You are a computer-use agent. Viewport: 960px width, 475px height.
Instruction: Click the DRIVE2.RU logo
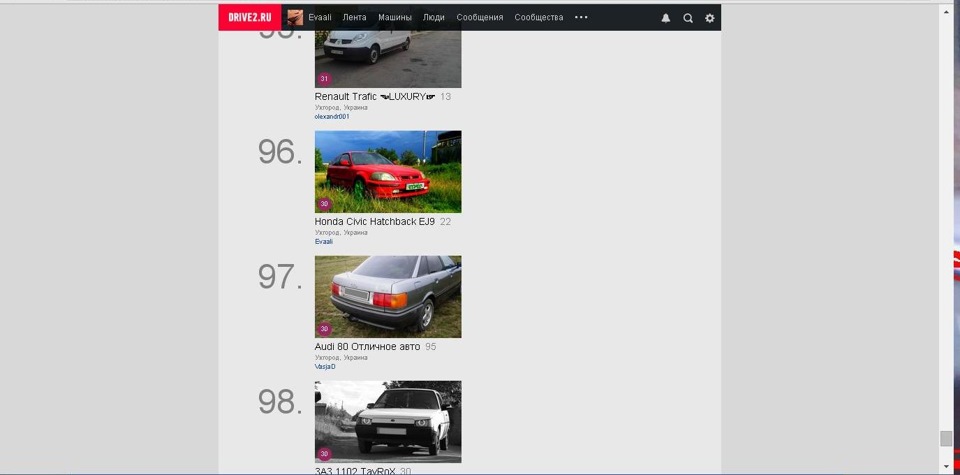(x=250, y=17)
